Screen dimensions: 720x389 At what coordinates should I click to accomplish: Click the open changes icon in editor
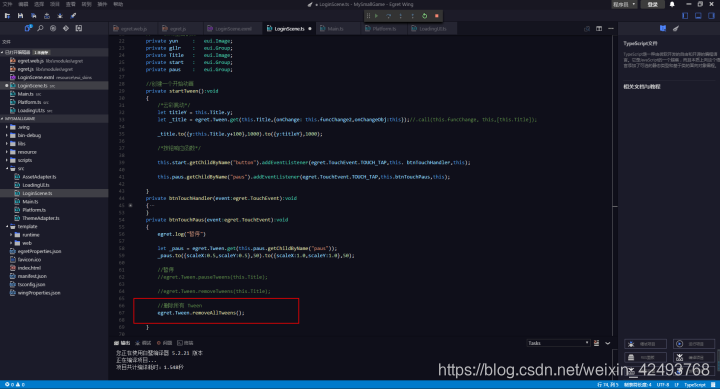[x=587, y=28]
